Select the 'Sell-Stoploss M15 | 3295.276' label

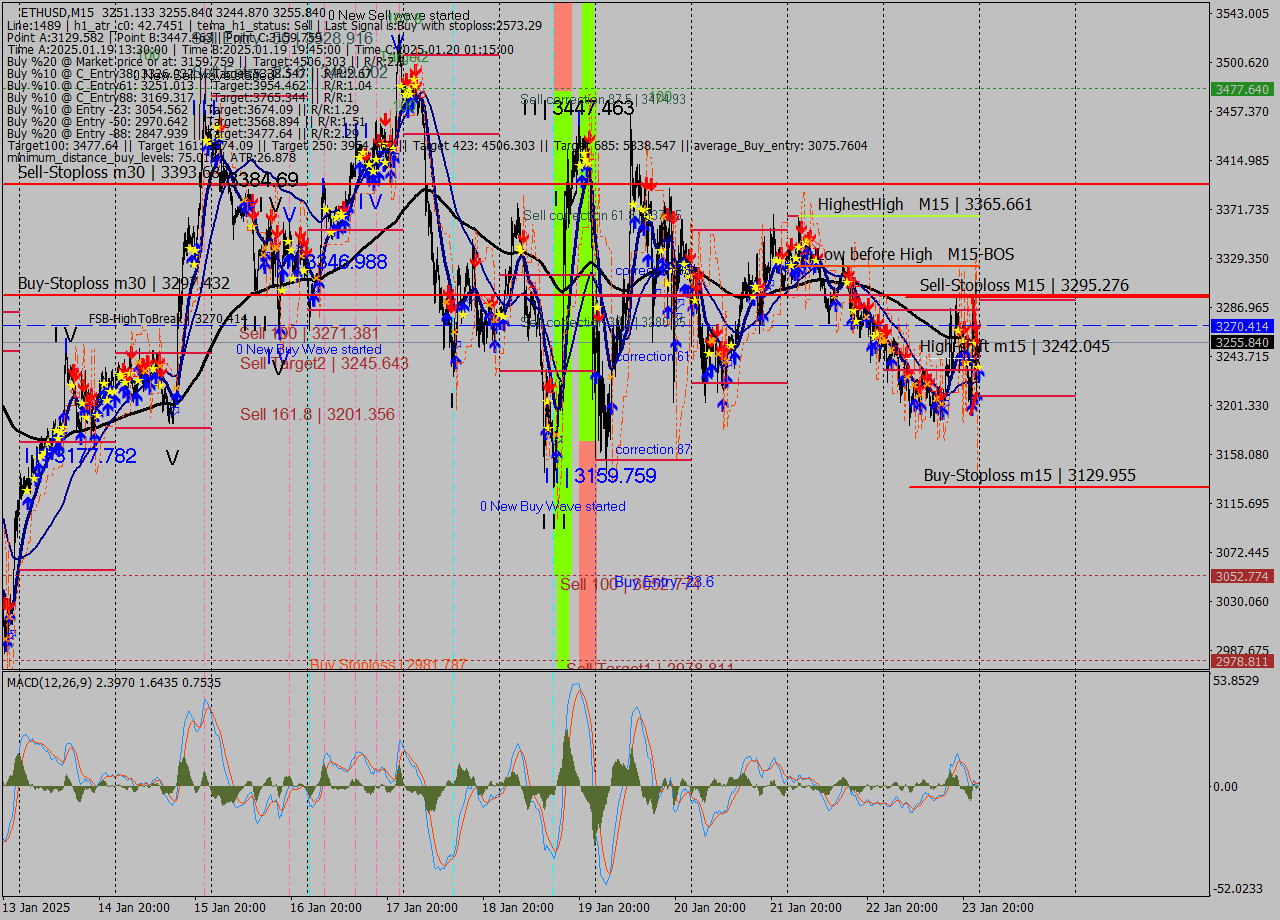[x=1024, y=285]
